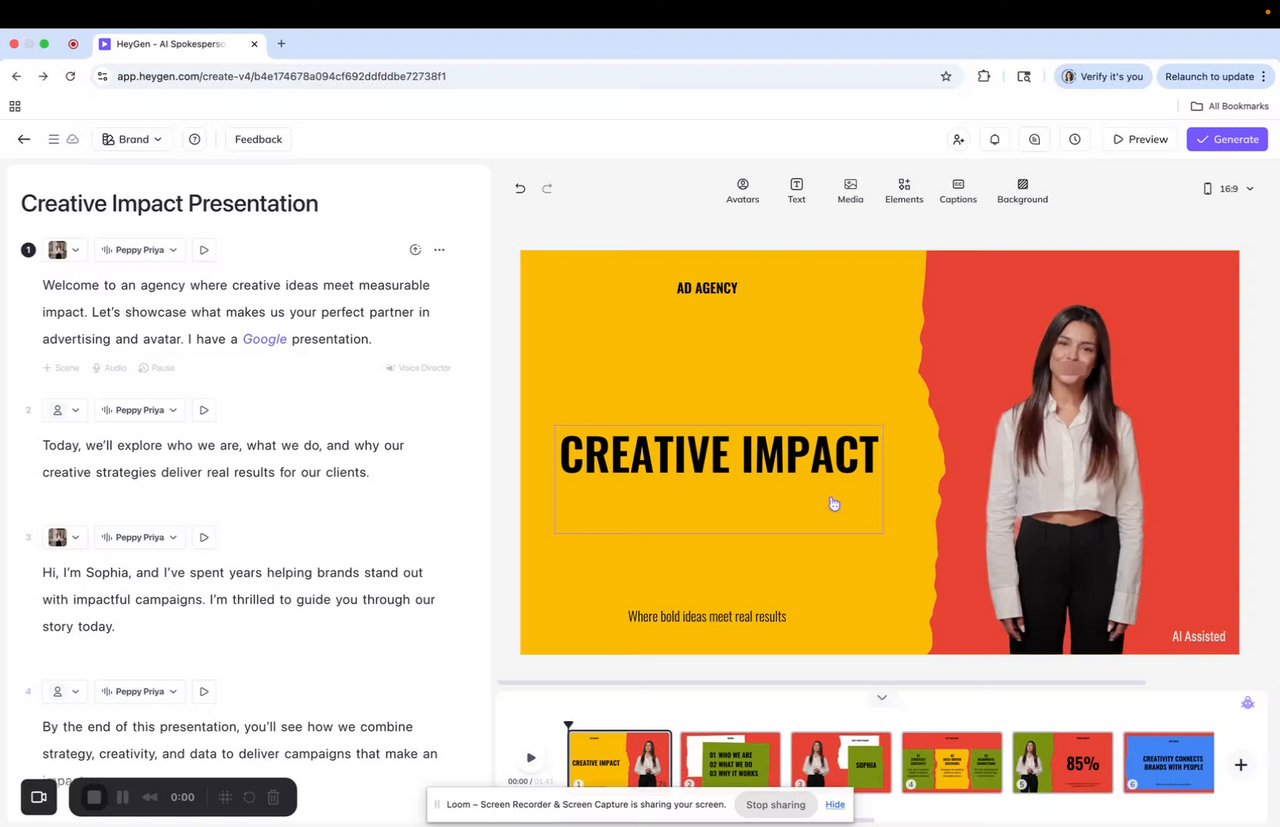1280x827 pixels.
Task: Click the cloud save status icon
Action: coord(73,139)
